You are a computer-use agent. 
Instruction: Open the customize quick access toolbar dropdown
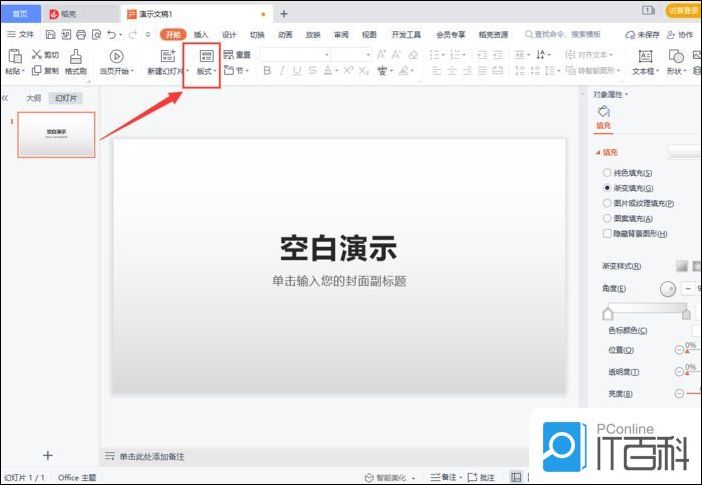click(x=148, y=34)
